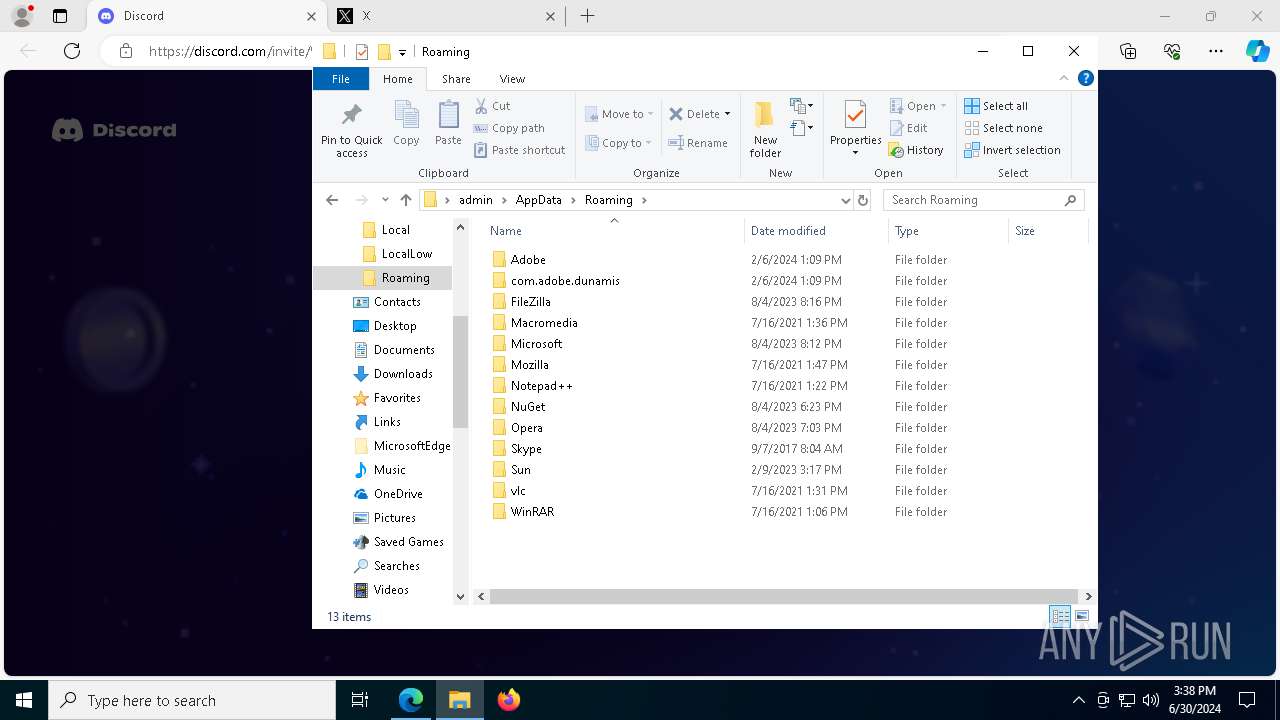Click the Rename command
This screenshot has width=1280, height=720.
[x=698, y=143]
